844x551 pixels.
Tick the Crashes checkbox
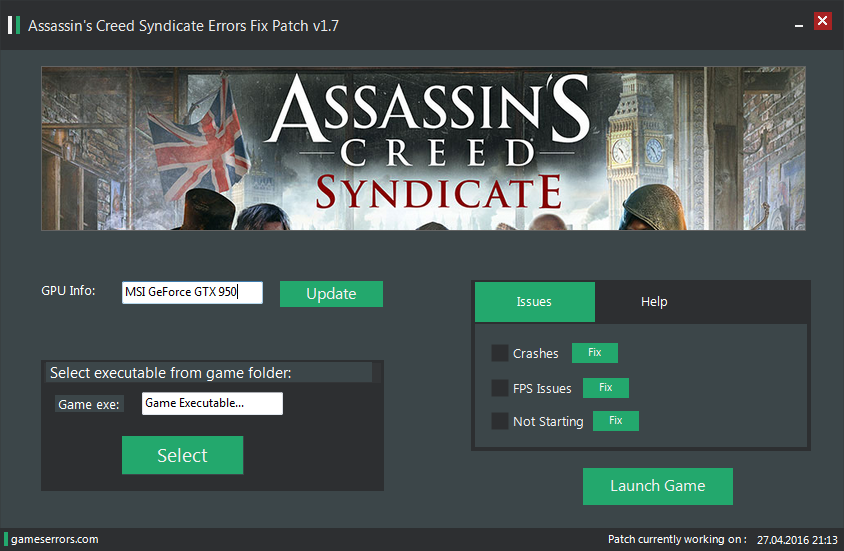click(500, 353)
